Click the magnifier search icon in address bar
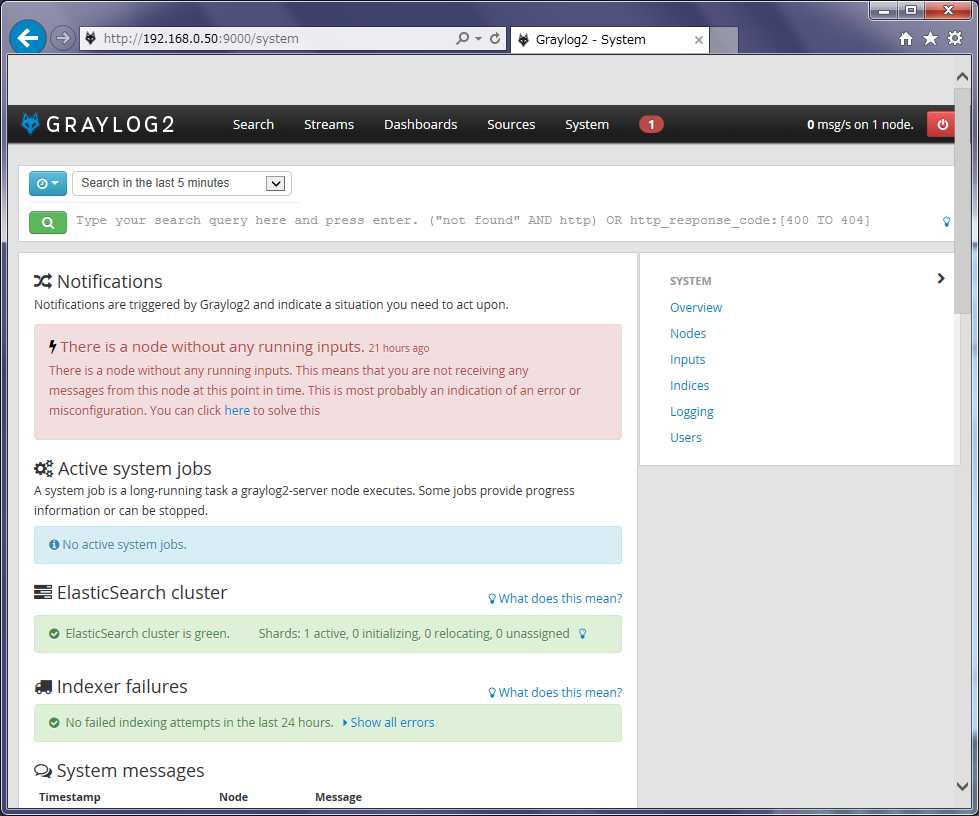 pos(462,38)
